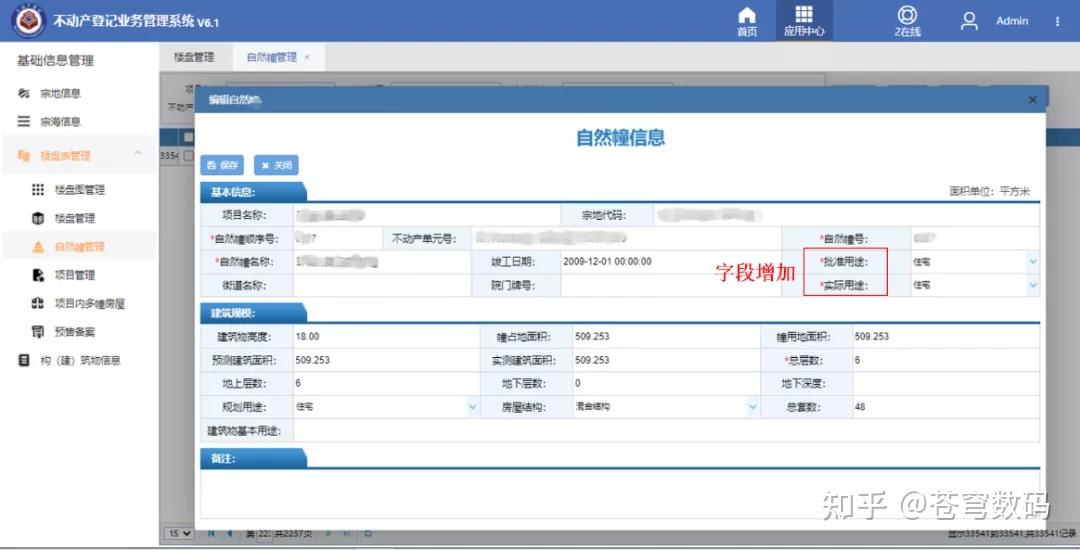
Task: Click the 基本信息 section header
Action: coord(252,192)
